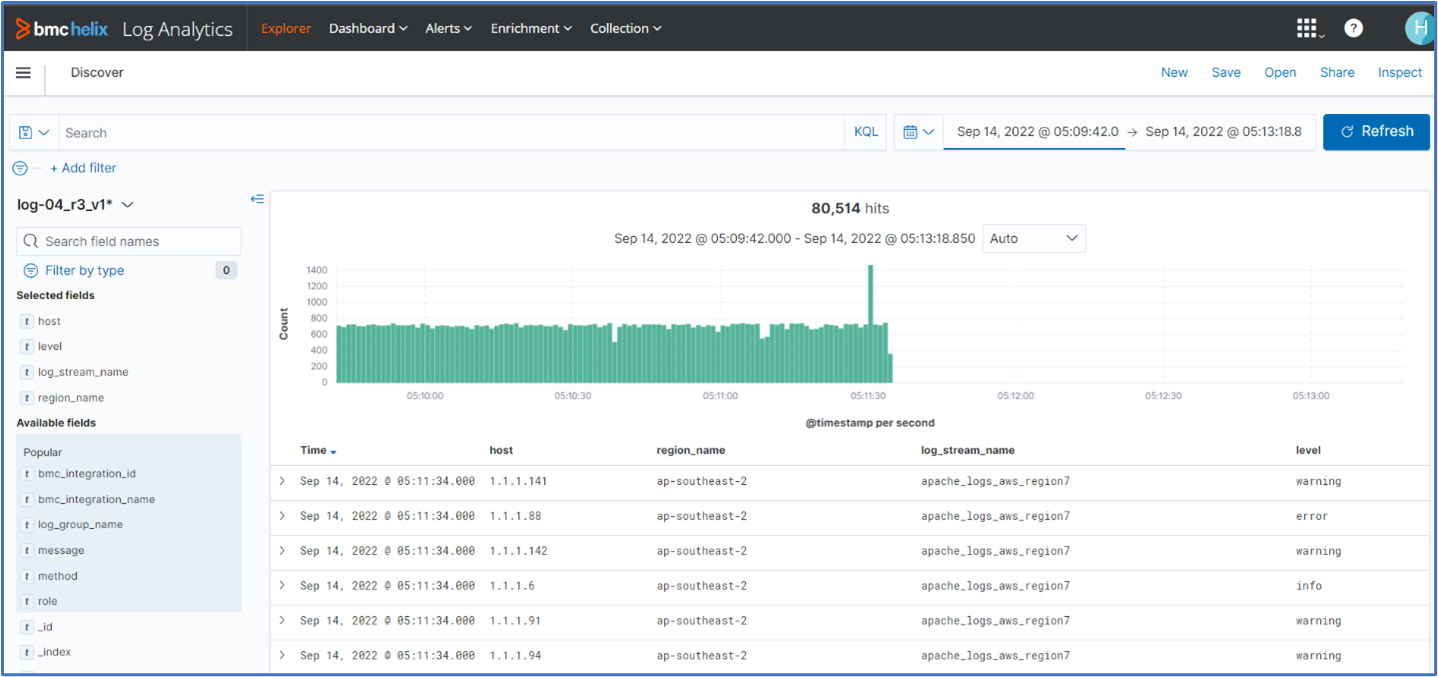Sort by Time column arrow
This screenshot has width=1438, height=677.
333,452
